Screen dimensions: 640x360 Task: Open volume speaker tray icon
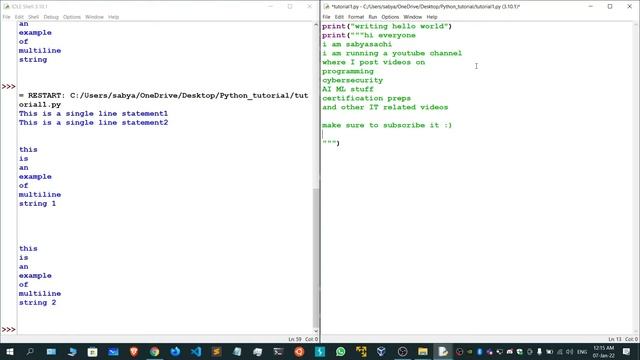[x=569, y=351]
